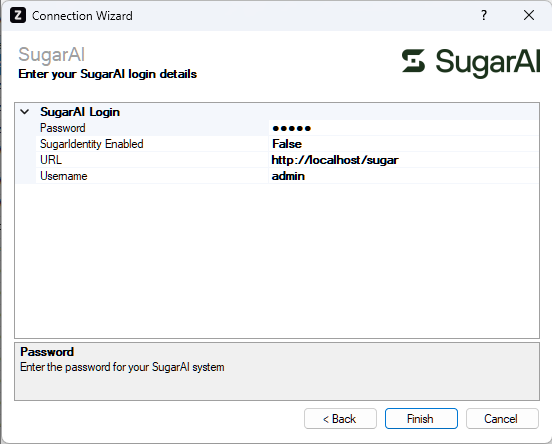Select the URL property label
This screenshot has height=444, width=552.
tap(51, 160)
